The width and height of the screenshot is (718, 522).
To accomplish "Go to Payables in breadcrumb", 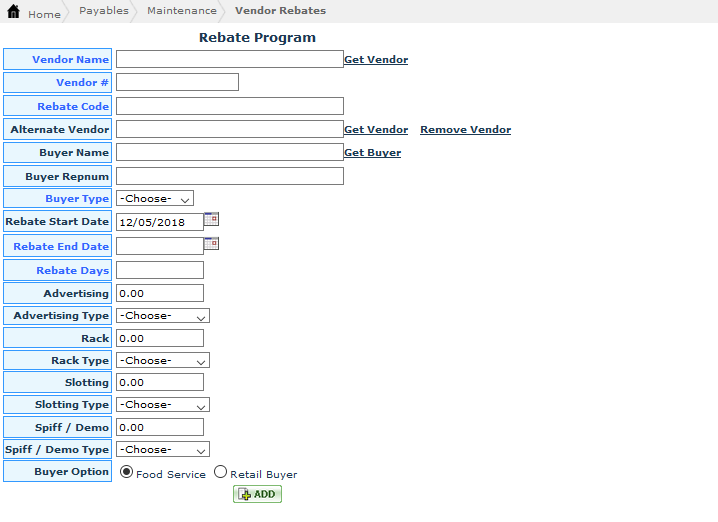I will pos(103,11).
